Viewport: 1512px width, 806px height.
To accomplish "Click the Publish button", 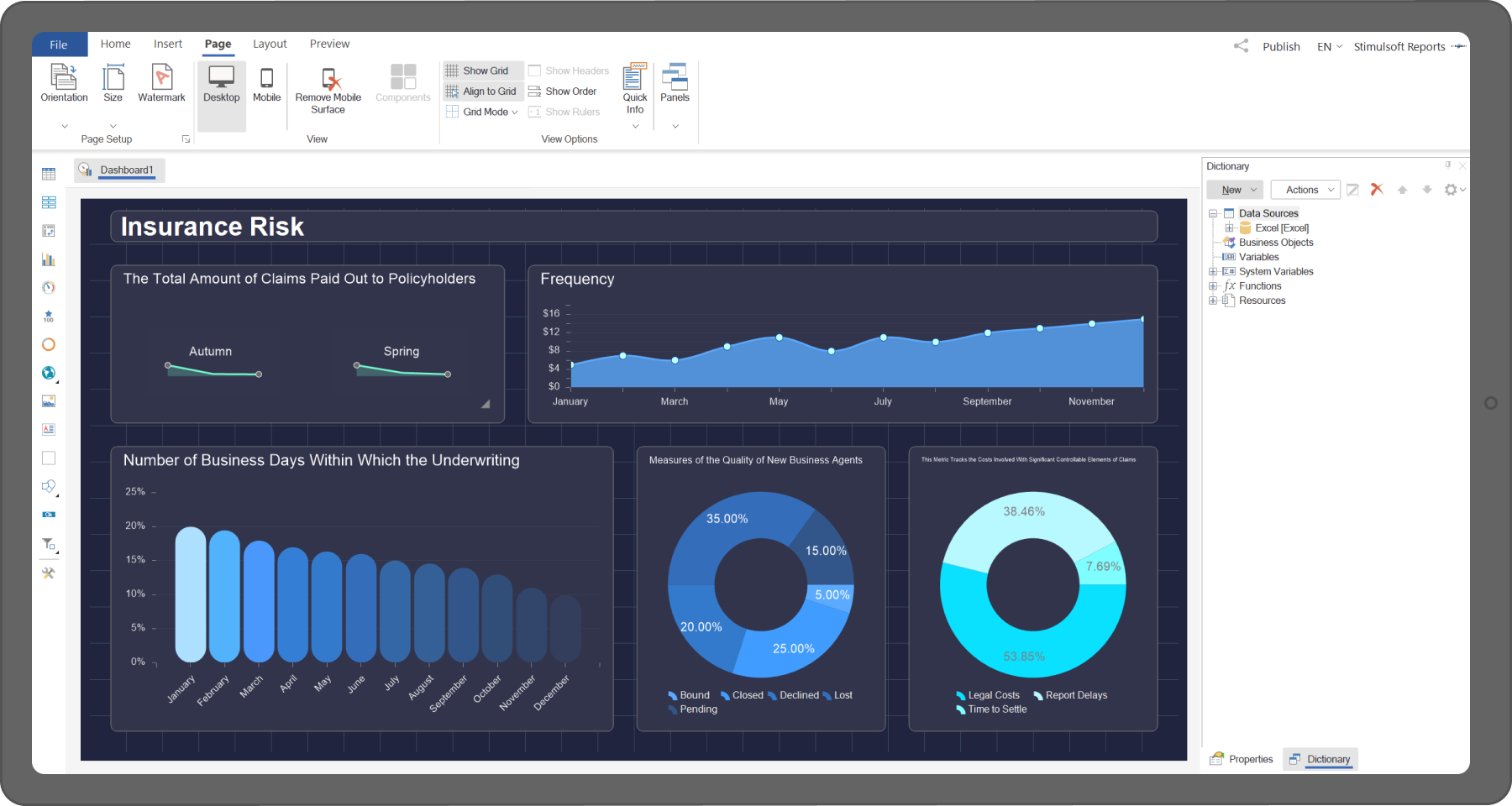I will (1281, 47).
